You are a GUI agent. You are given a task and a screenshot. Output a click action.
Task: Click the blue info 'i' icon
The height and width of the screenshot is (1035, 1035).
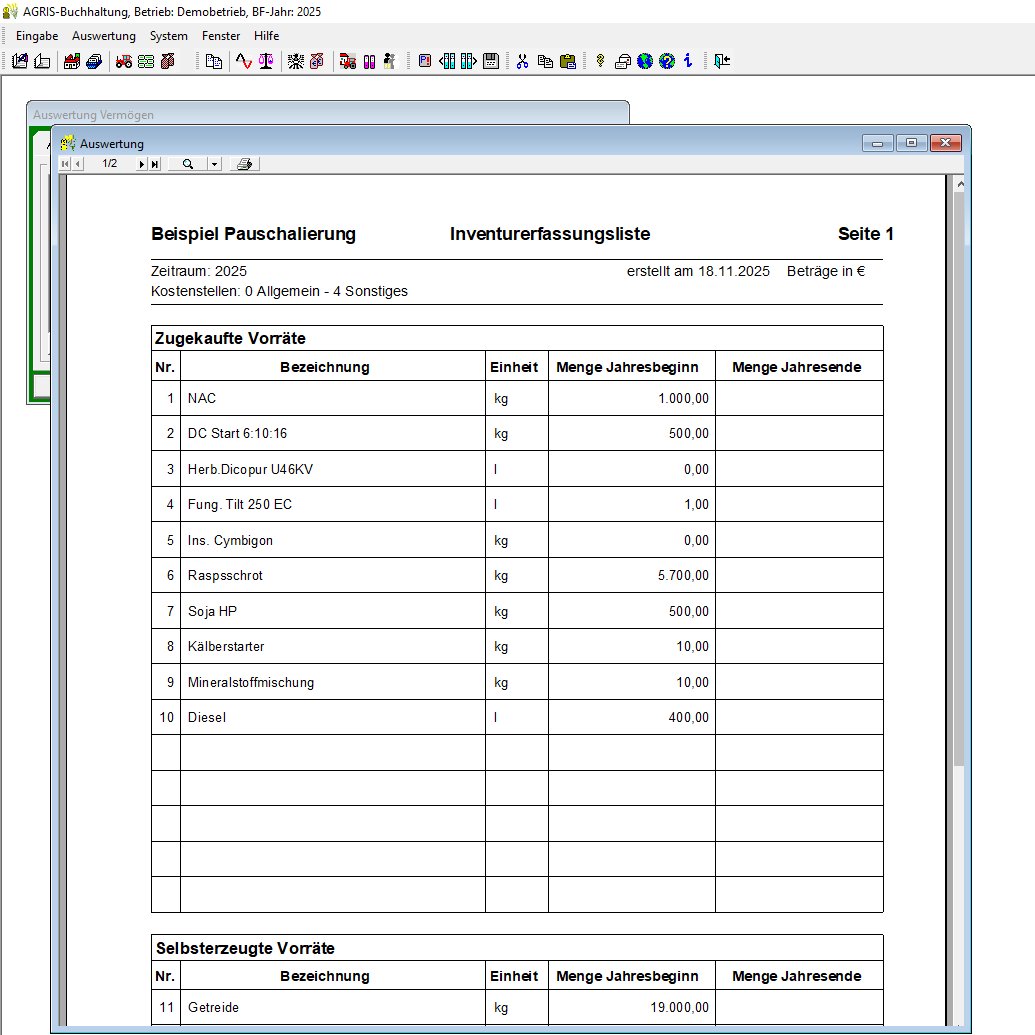click(x=688, y=61)
